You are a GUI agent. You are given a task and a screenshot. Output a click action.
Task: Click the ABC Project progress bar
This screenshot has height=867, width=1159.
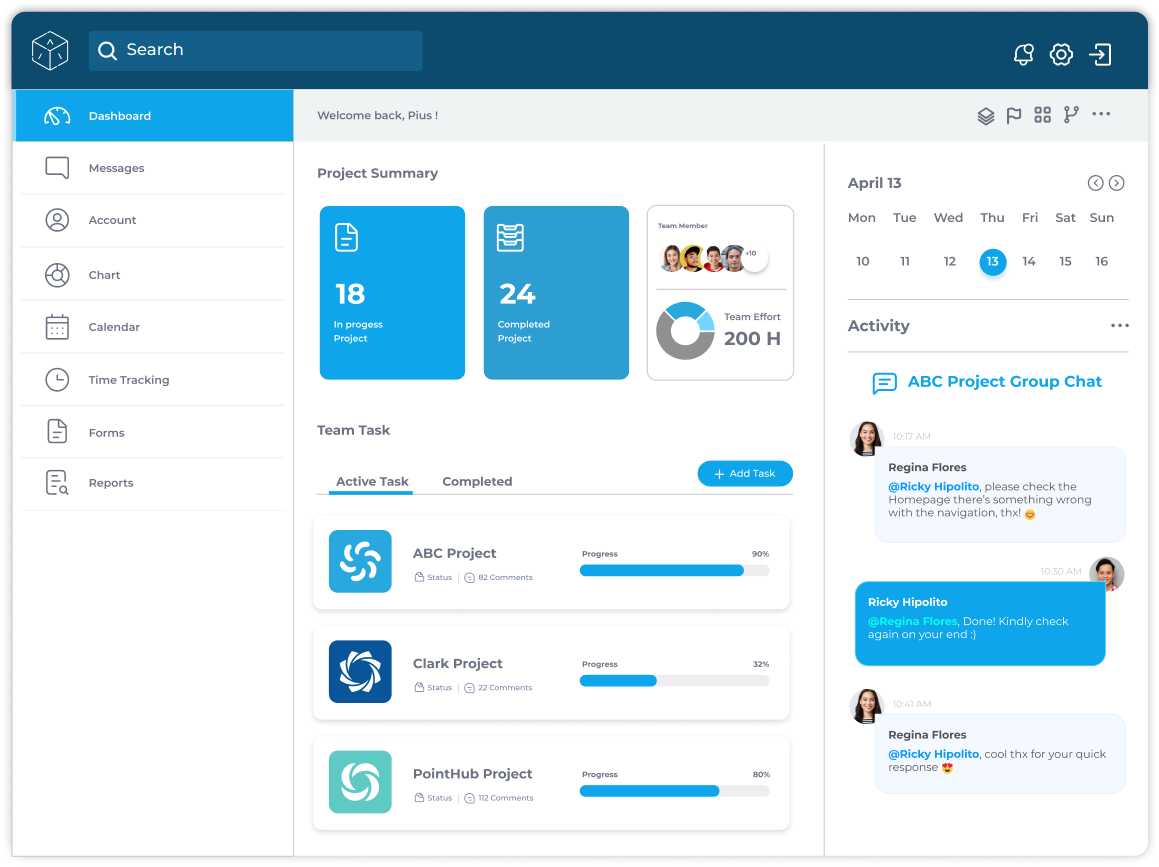[x=674, y=571]
